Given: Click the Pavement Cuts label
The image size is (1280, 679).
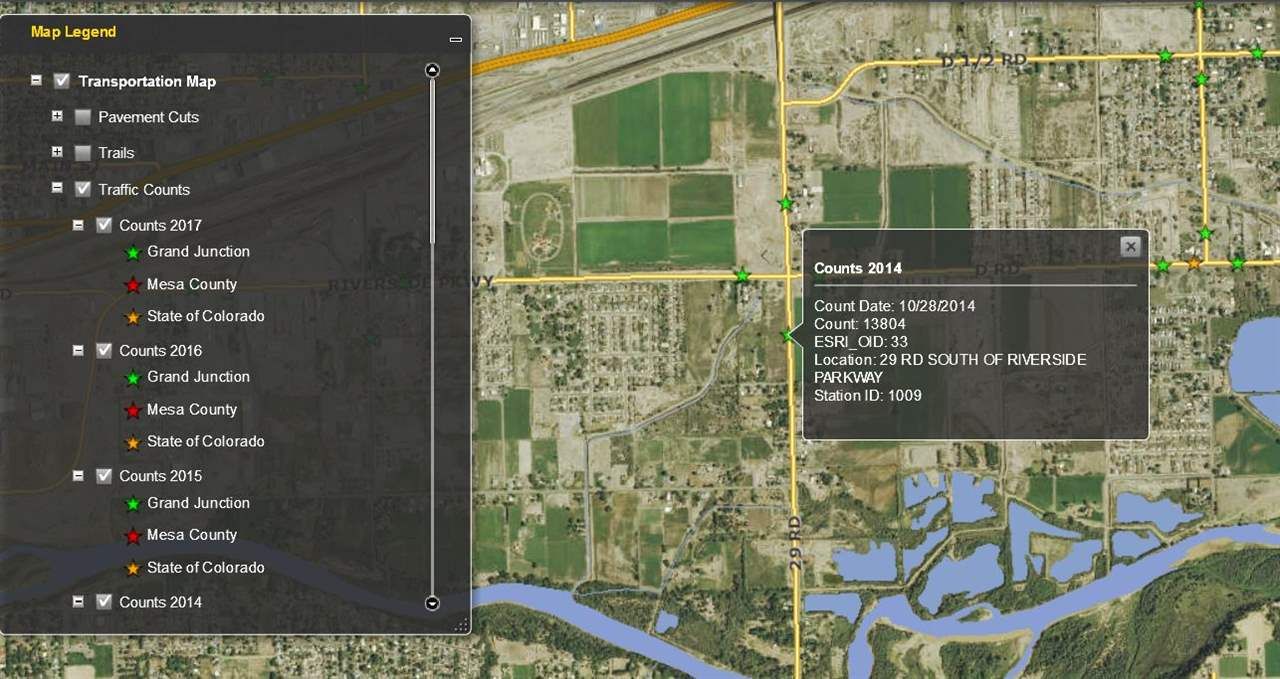Looking at the screenshot, I should (148, 117).
